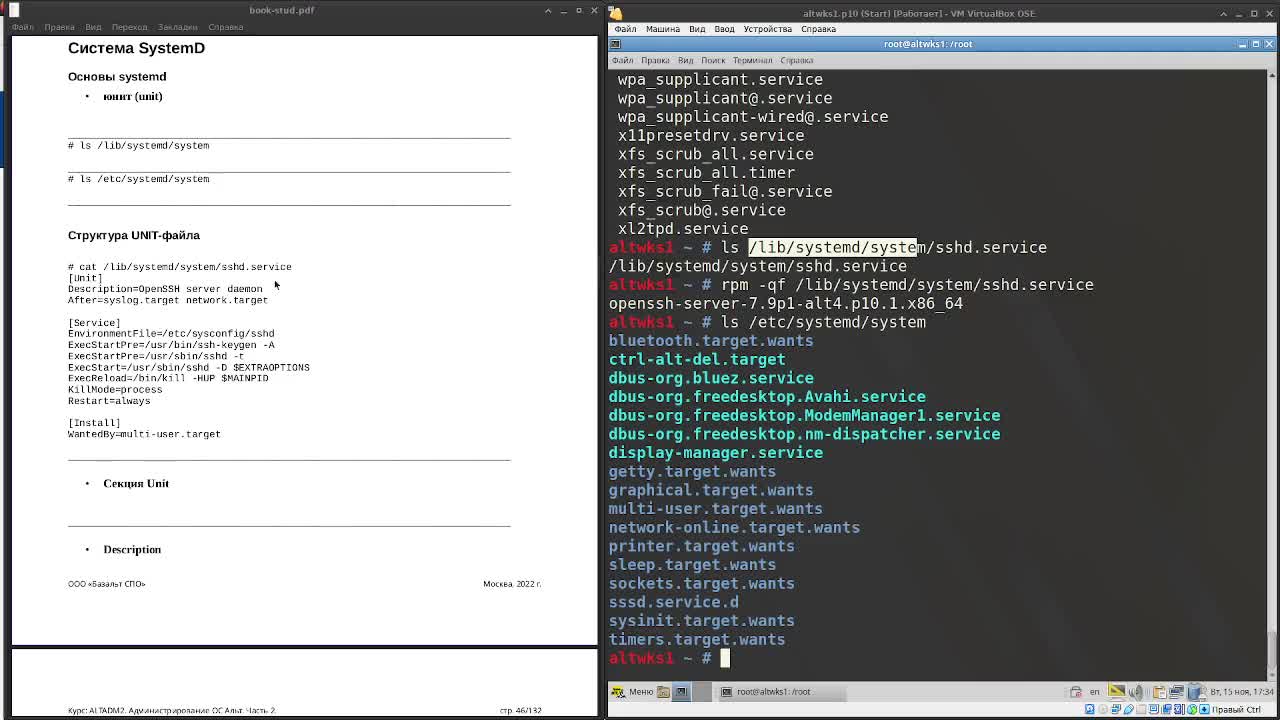Click the en keyboard layout indicator

(x=1094, y=692)
